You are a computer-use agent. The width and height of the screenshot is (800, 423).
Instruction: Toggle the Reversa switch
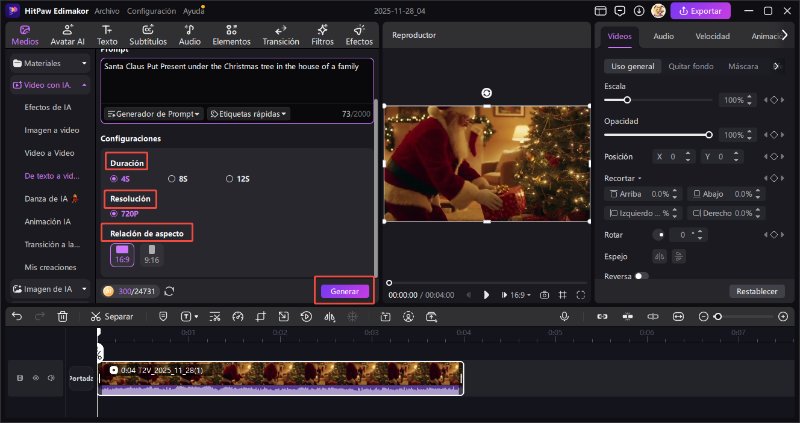click(x=641, y=276)
